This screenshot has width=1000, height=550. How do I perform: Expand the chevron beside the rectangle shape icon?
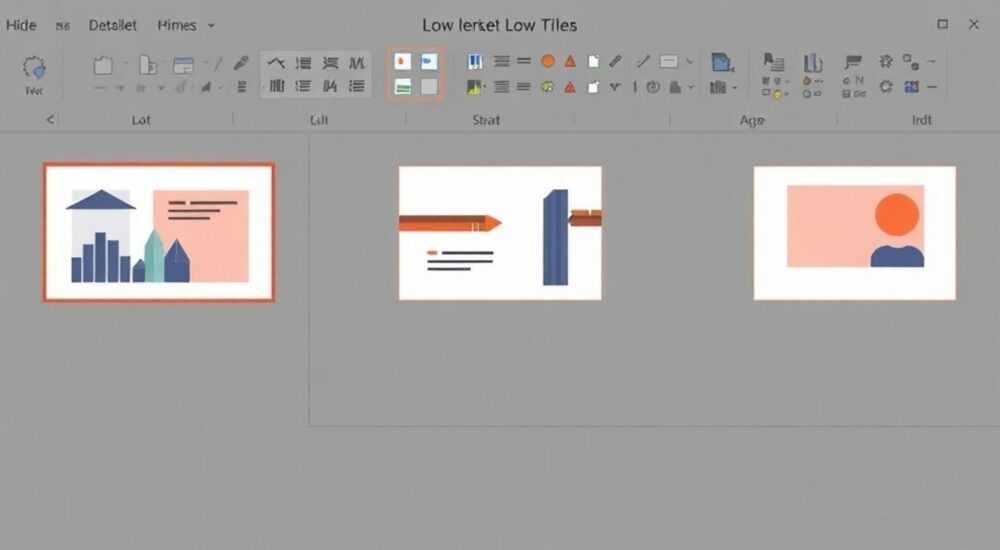coord(689,62)
